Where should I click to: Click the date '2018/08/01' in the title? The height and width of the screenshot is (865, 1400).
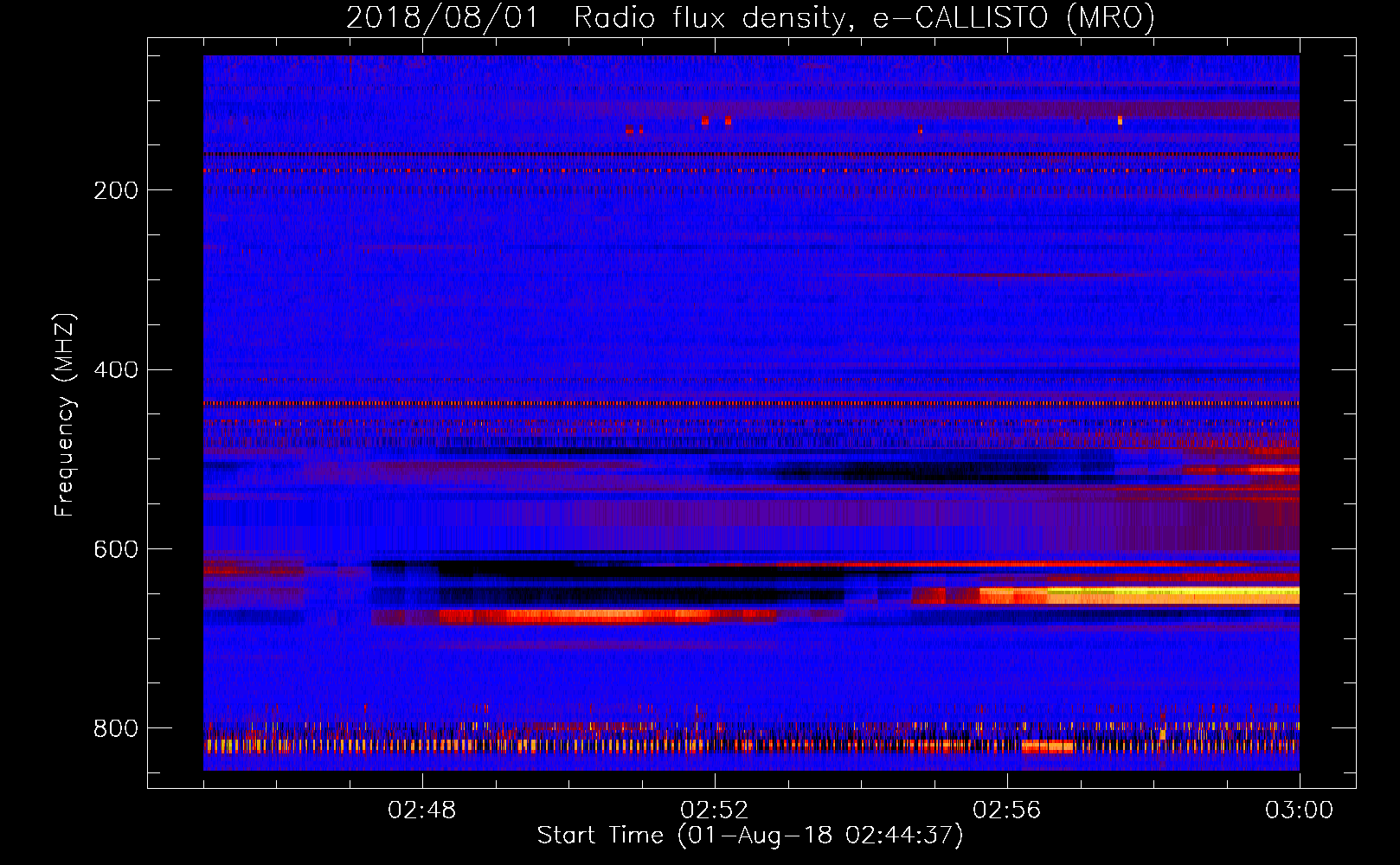point(442,17)
